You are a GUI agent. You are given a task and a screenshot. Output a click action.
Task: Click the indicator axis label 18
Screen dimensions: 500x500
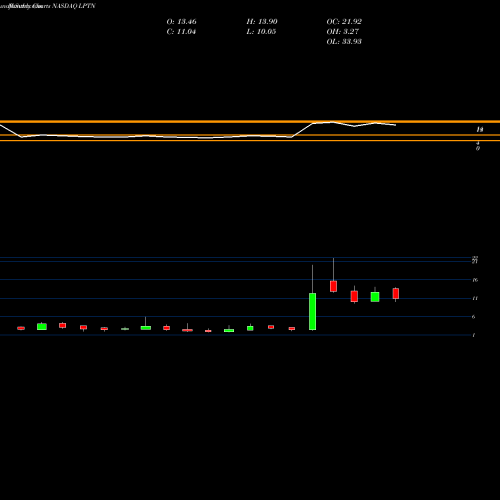click(479, 129)
